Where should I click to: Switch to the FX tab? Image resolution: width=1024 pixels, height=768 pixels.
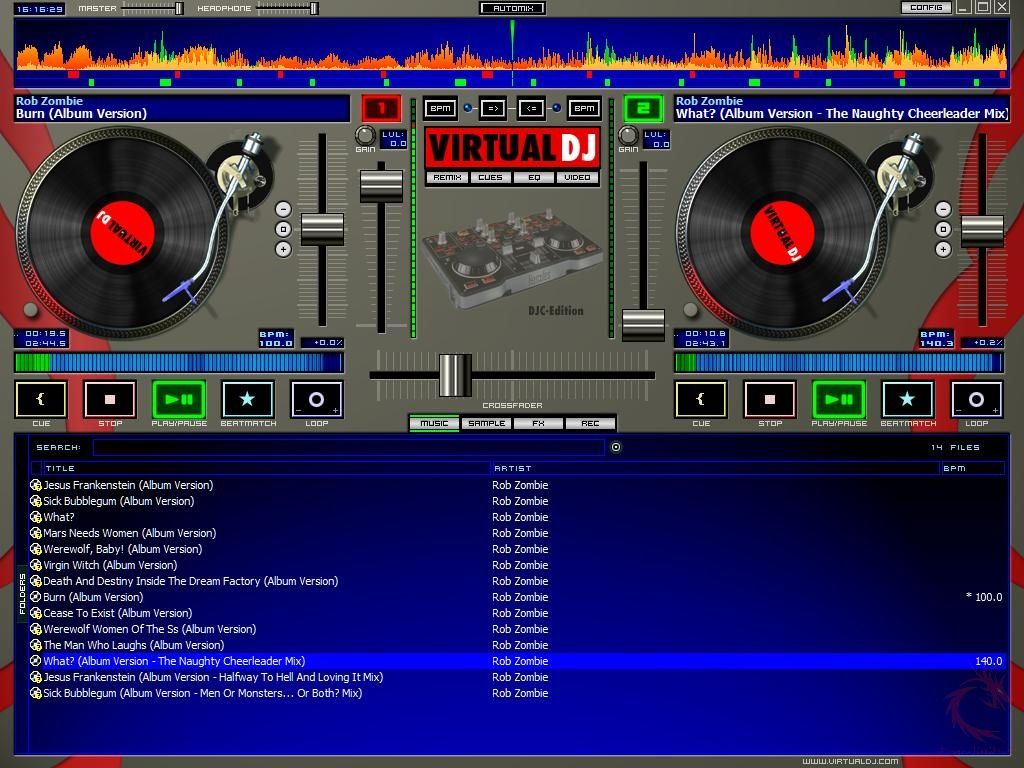pyautogui.click(x=538, y=423)
